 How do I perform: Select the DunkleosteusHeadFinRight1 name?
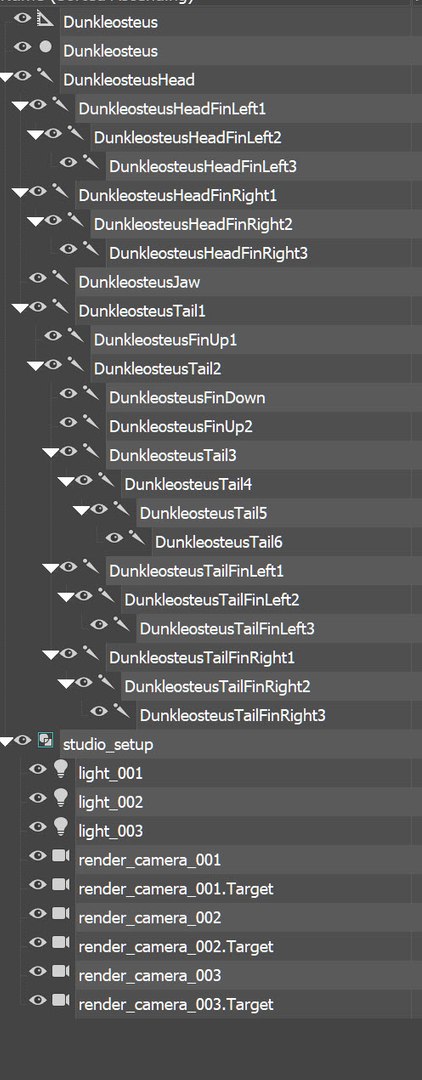[178, 195]
